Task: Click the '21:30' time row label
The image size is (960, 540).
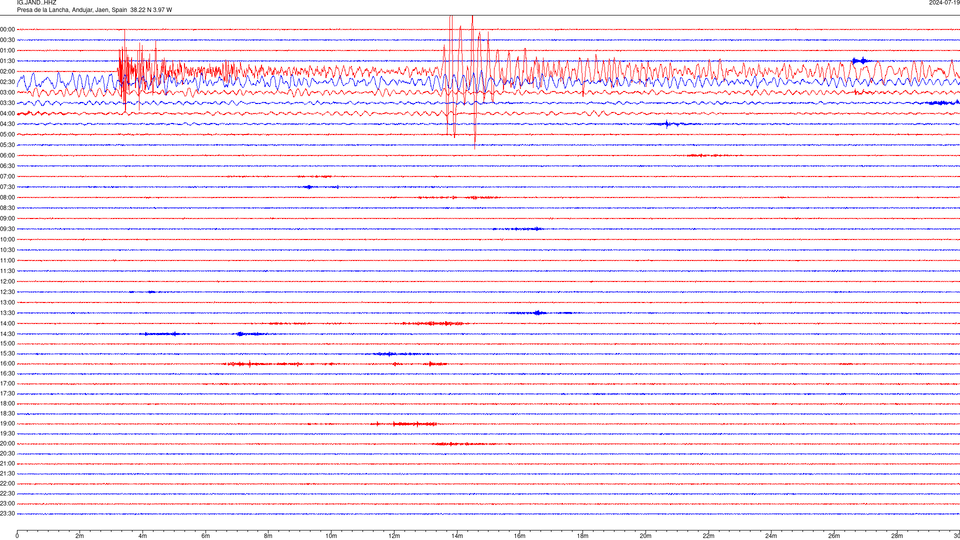Action: (x=7, y=473)
